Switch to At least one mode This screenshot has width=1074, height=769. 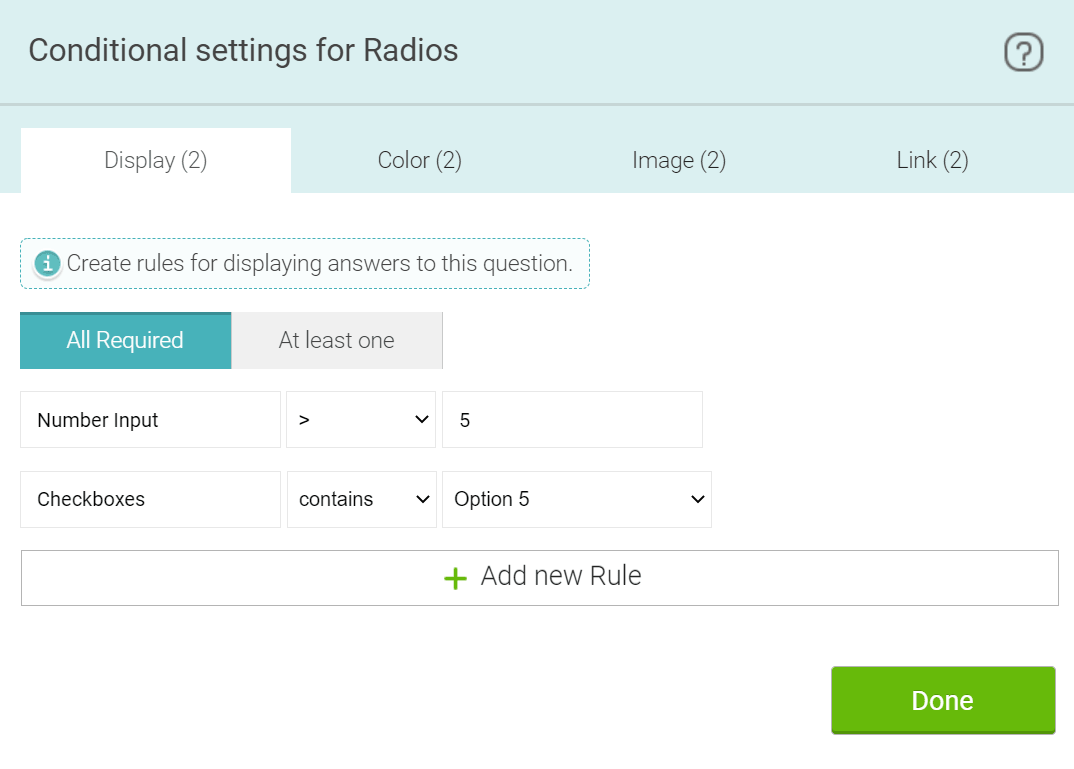336,340
